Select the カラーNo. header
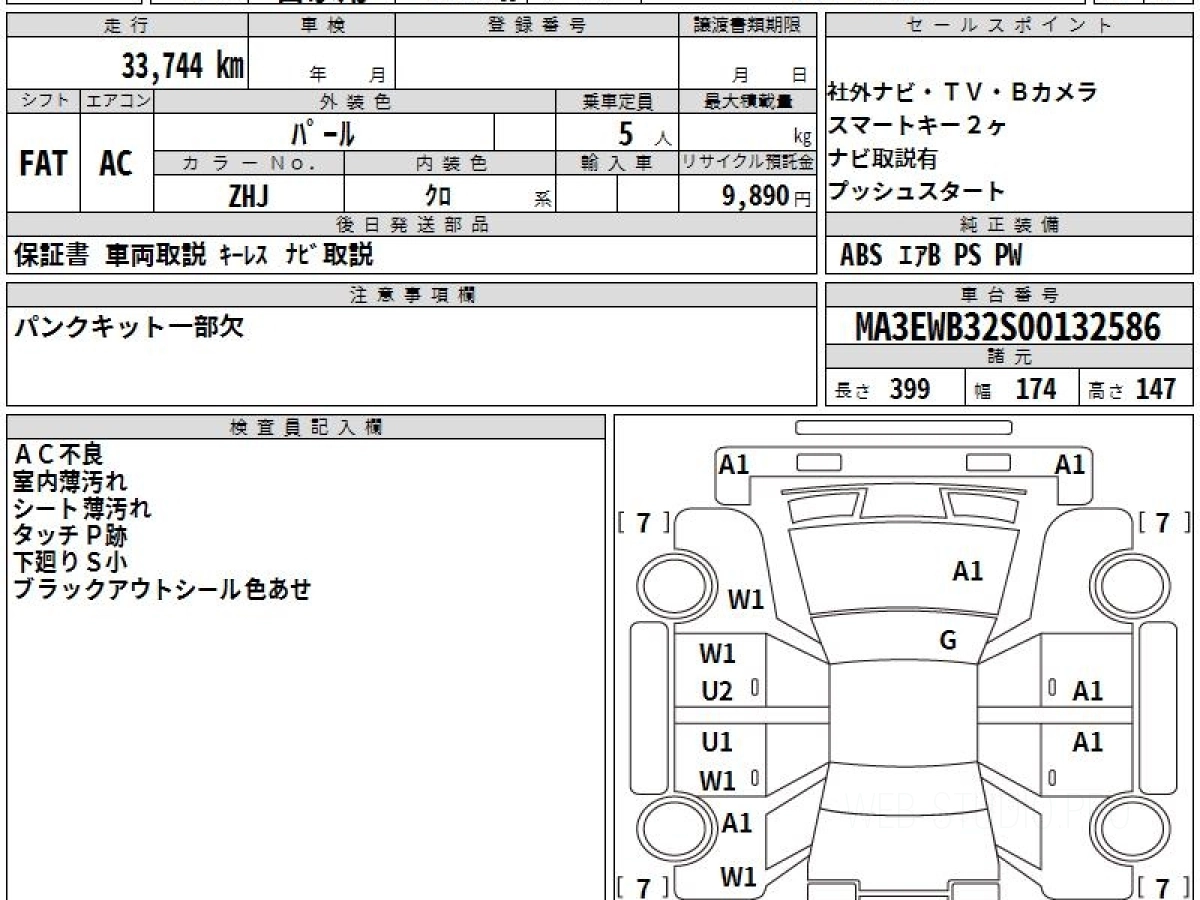This screenshot has height=900, width=1200. [249, 163]
